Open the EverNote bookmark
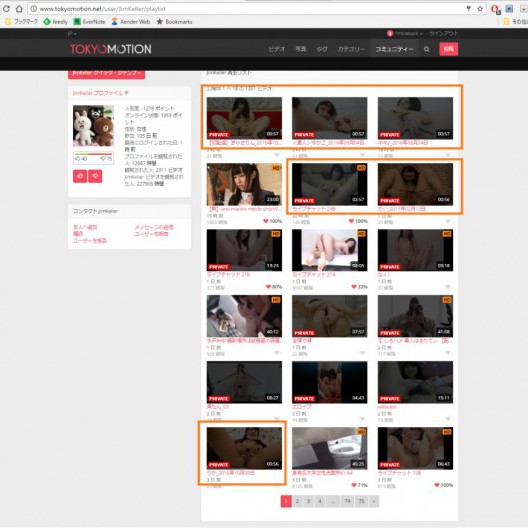The height and width of the screenshot is (528, 528). [x=90, y=22]
